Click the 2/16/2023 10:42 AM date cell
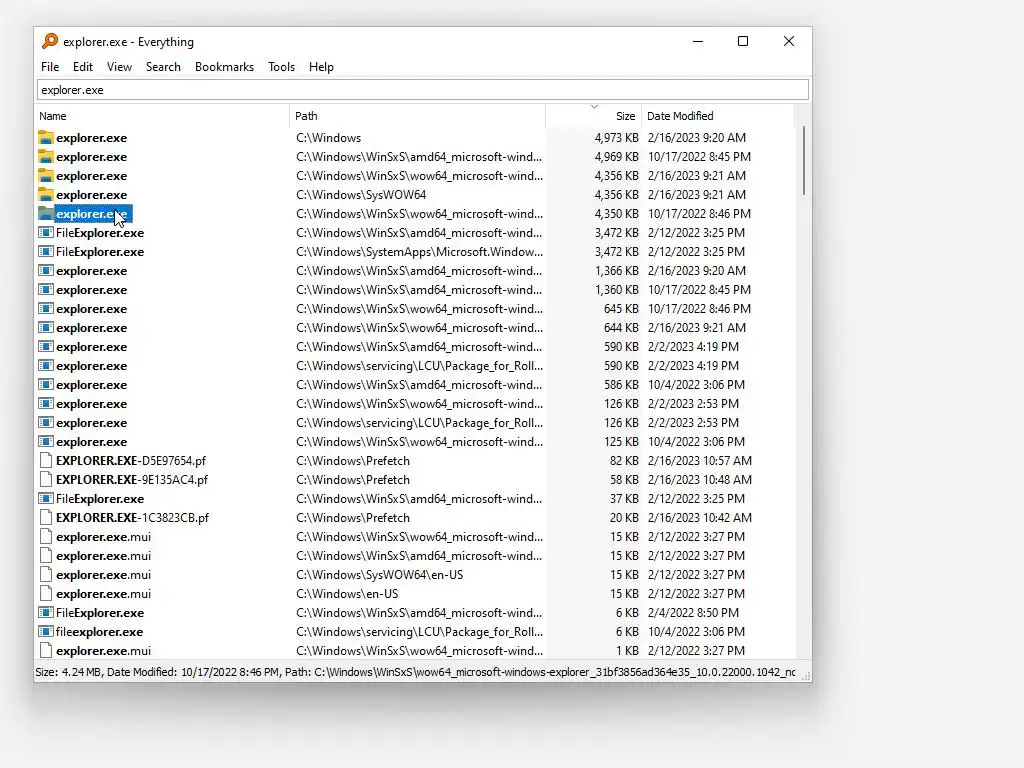Viewport: 1024px width, 768px height. point(699,517)
